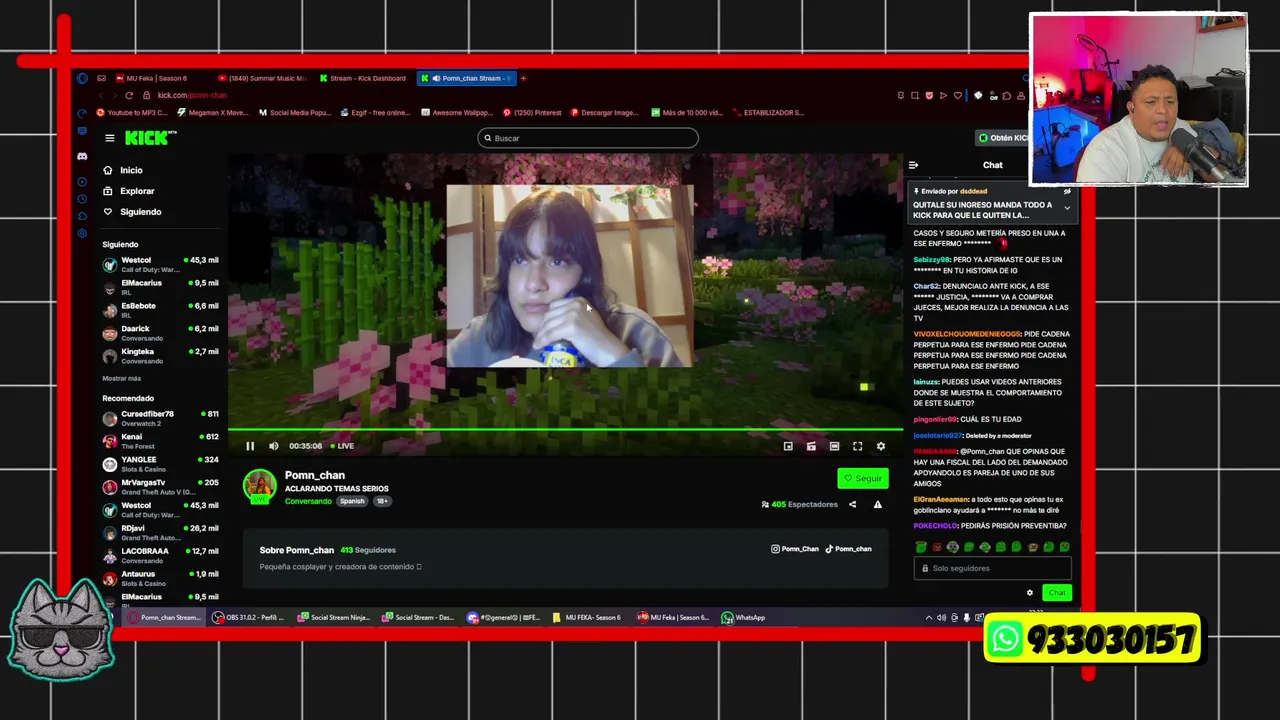Open Opera sidebar history clock icon
Image resolution: width=1280 pixels, height=720 pixels.
82,198
